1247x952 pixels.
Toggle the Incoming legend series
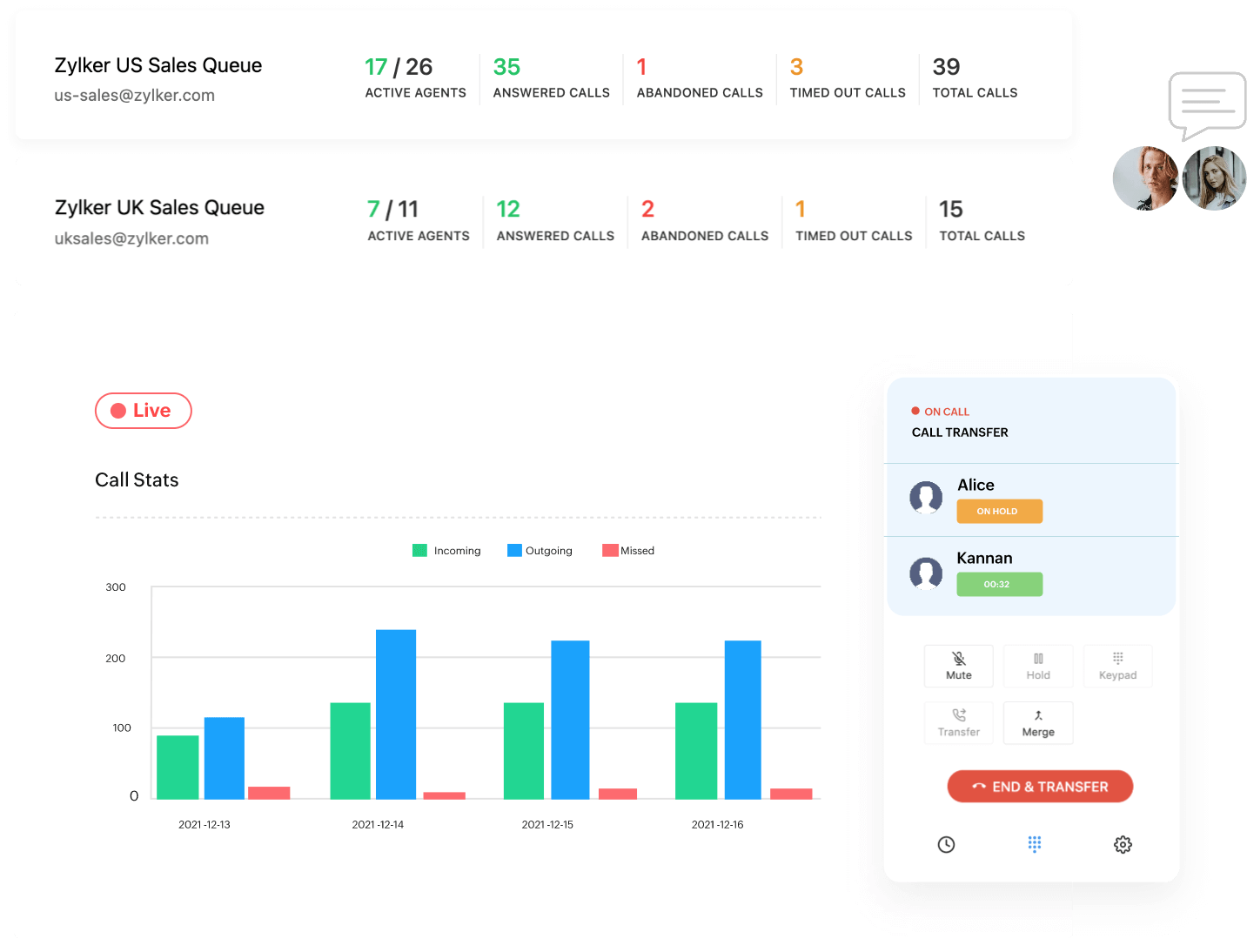point(446,551)
